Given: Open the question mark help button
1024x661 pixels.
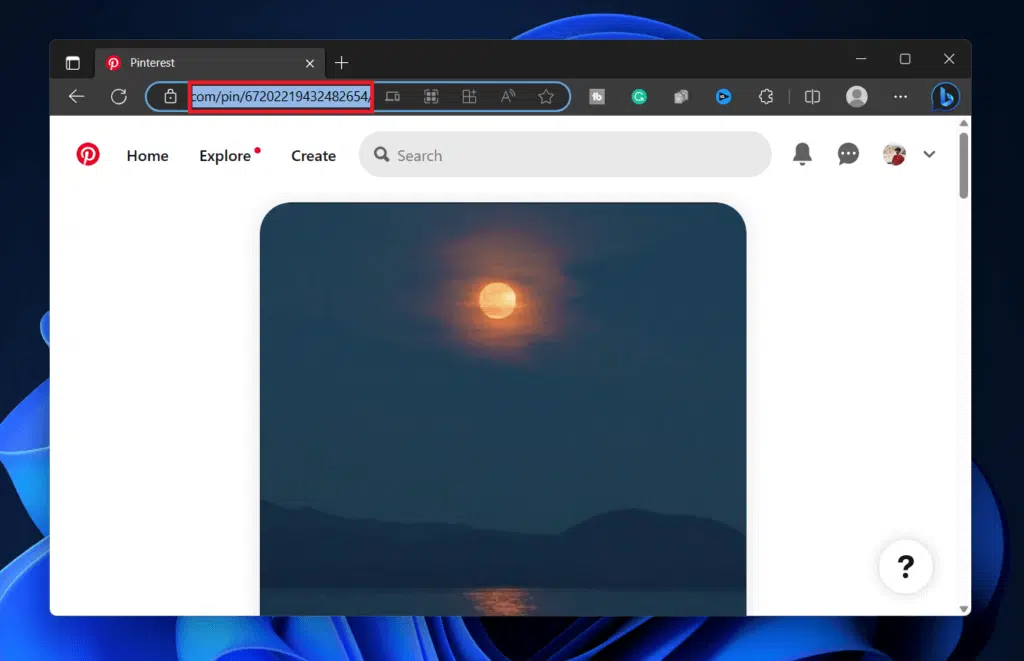Looking at the screenshot, I should [906, 566].
